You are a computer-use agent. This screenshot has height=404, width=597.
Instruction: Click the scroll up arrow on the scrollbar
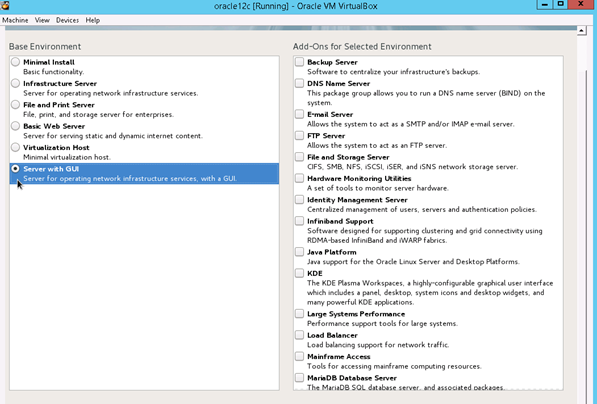(x=581, y=31)
